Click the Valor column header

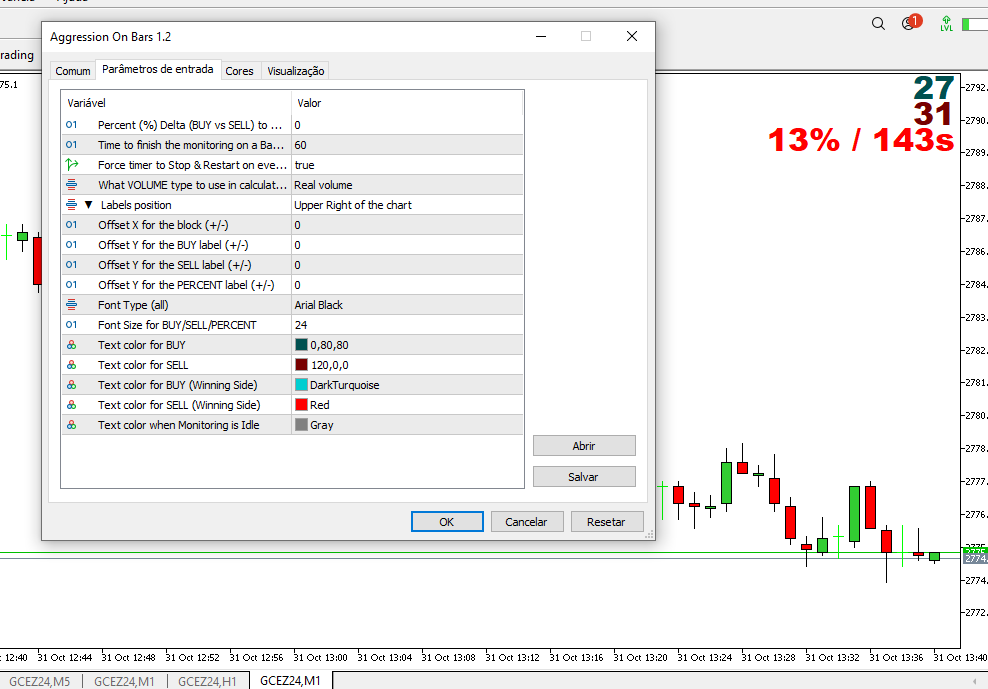click(407, 103)
